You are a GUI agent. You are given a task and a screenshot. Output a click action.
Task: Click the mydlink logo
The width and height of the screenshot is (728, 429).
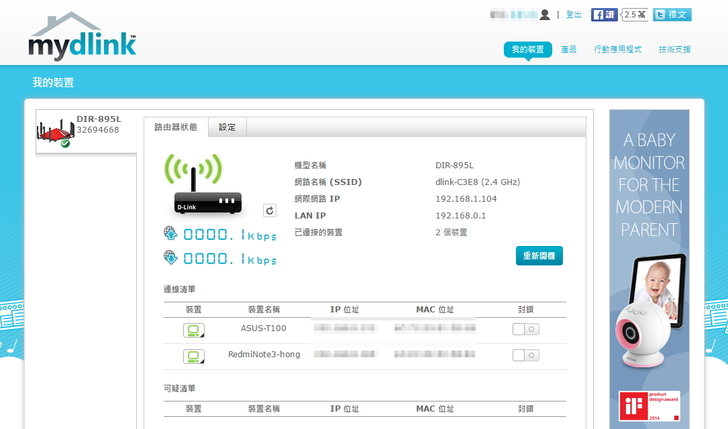click(81, 39)
